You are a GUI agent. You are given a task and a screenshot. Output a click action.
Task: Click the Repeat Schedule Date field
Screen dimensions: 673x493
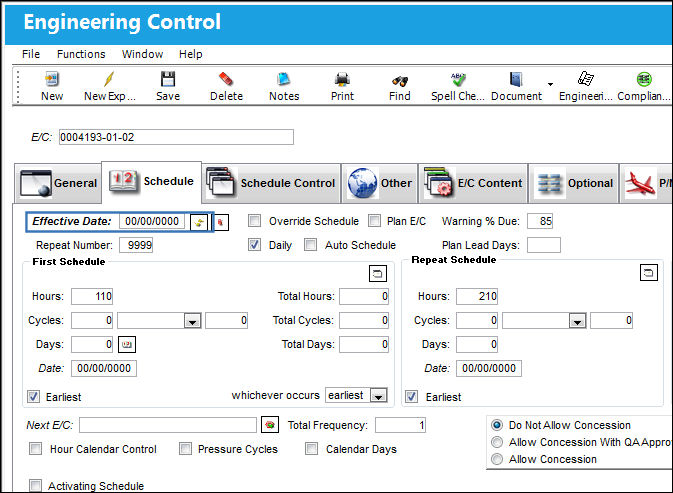[489, 368]
